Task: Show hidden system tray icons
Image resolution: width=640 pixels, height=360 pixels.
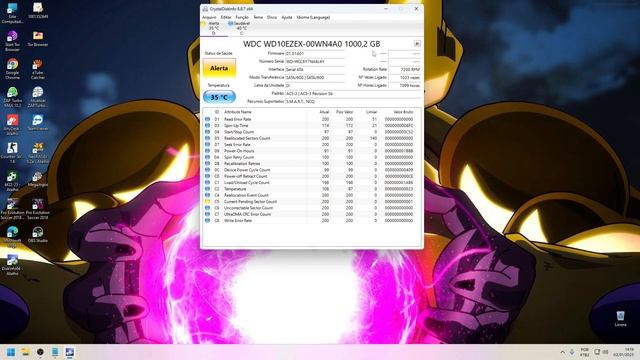Action: (x=562, y=352)
